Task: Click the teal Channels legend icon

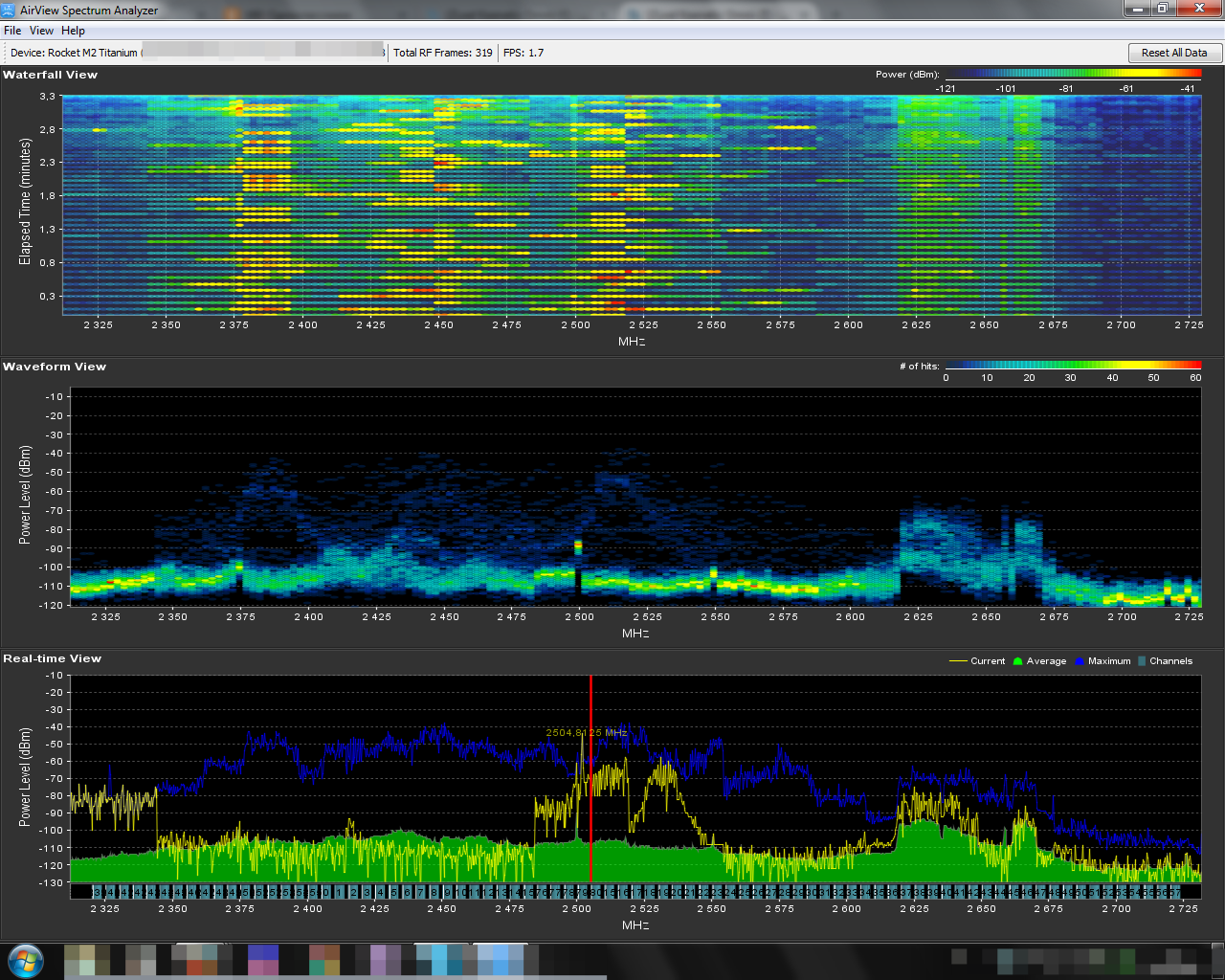Action: [1142, 661]
